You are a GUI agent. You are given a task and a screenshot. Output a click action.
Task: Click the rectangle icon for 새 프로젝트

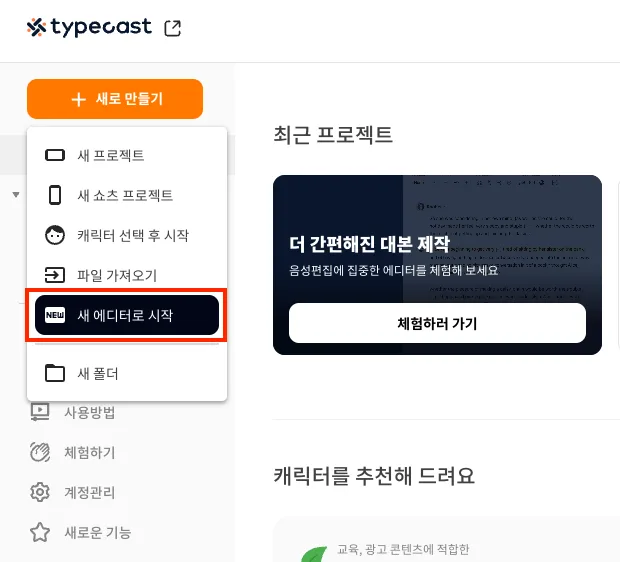click(x=55, y=155)
